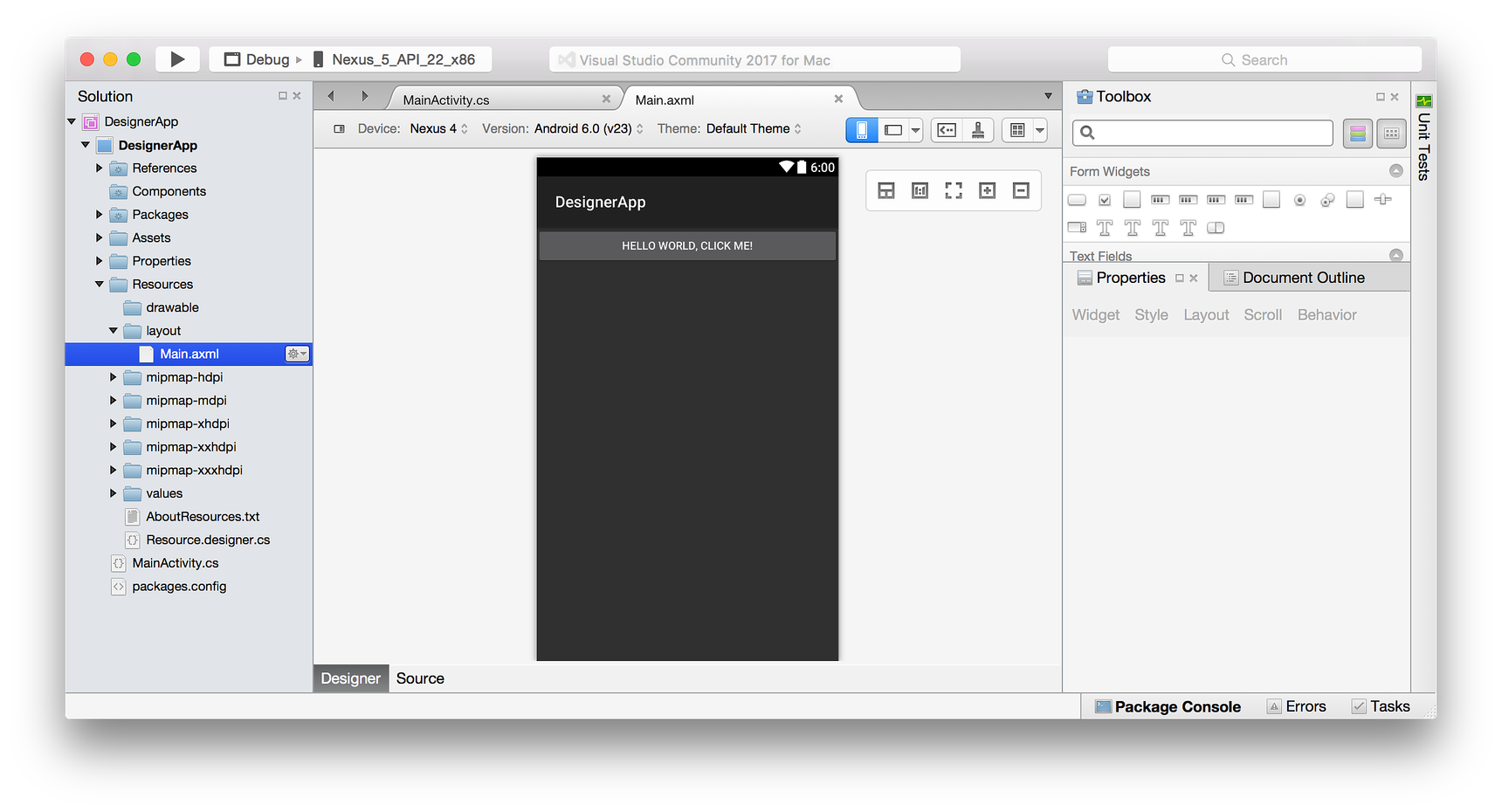This screenshot has height=812, width=1502.
Task: Collapse the Resources folder
Action: pyautogui.click(x=99, y=285)
